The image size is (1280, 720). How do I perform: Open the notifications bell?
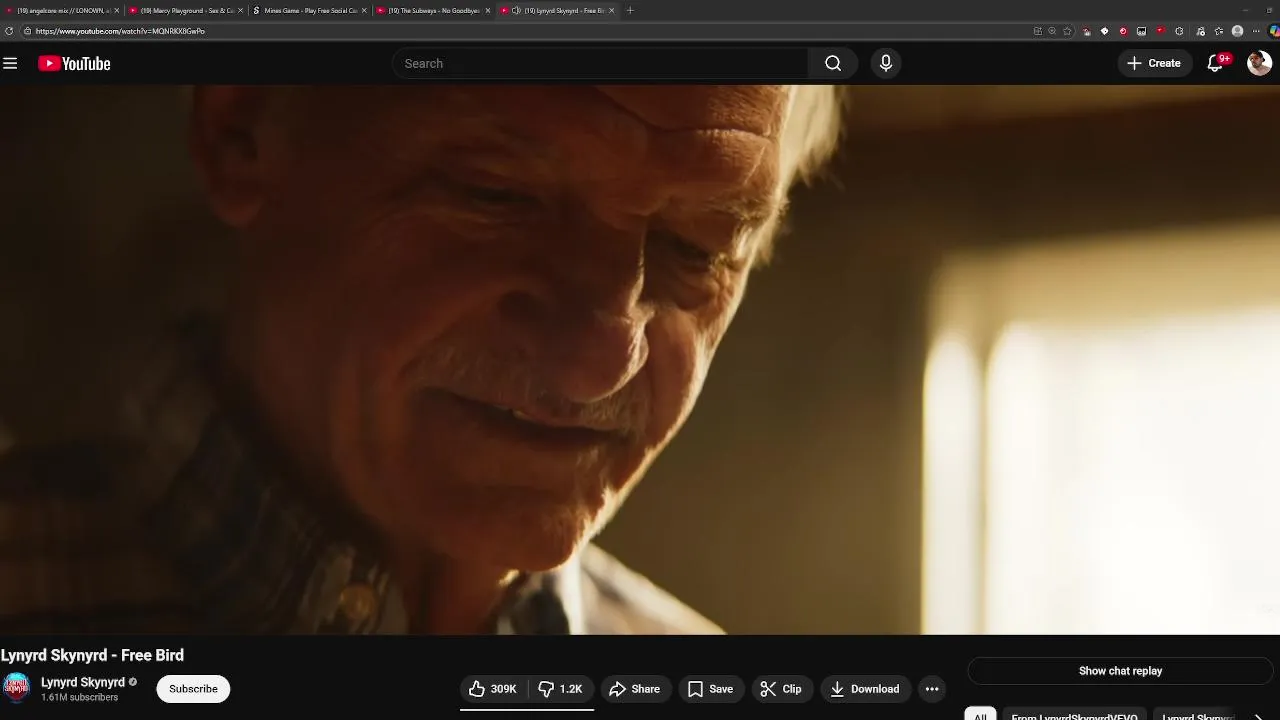1216,63
